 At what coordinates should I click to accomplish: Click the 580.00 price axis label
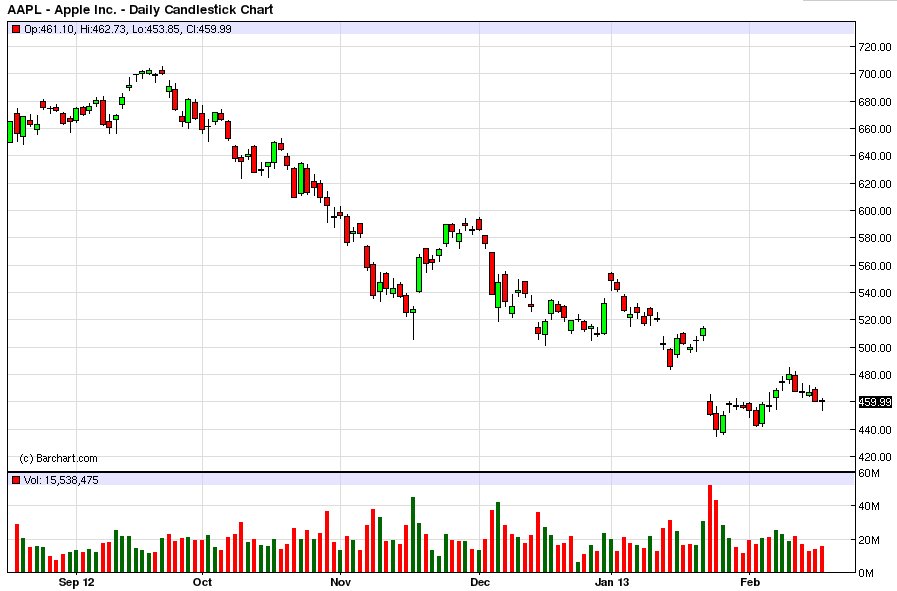pyautogui.click(x=875, y=237)
